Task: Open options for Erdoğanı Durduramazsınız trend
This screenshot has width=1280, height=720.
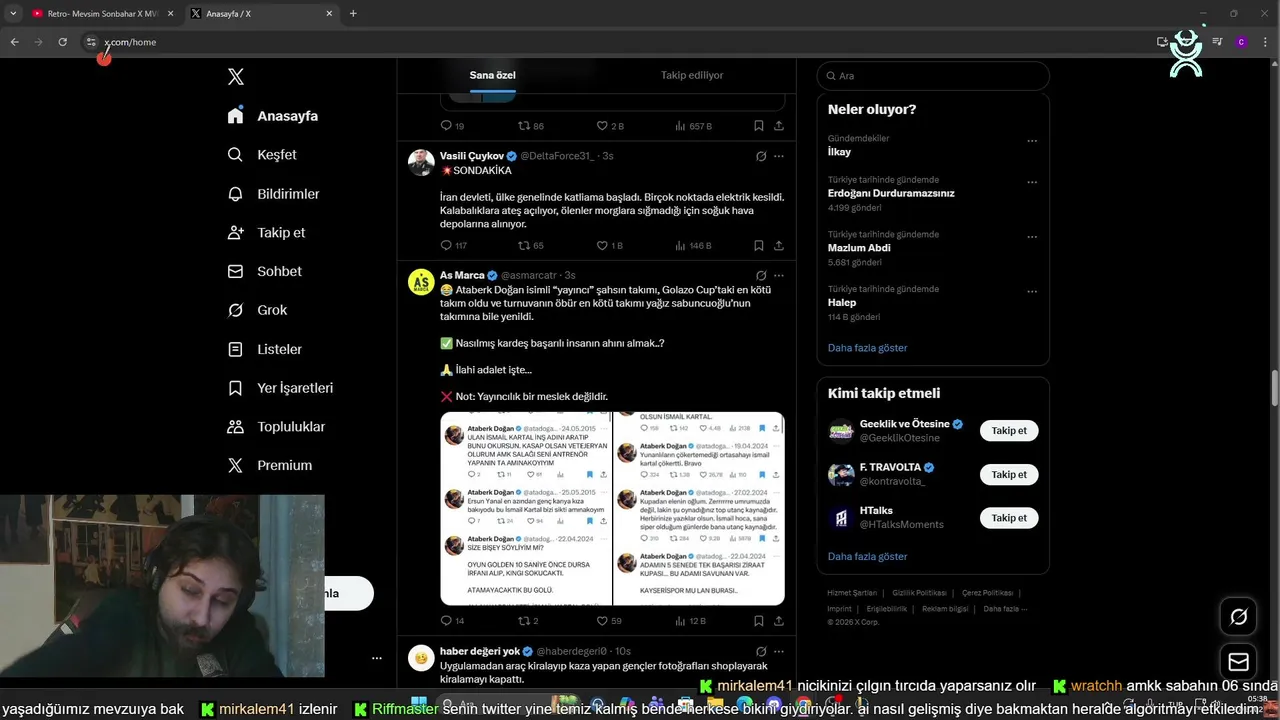Action: [1032, 182]
